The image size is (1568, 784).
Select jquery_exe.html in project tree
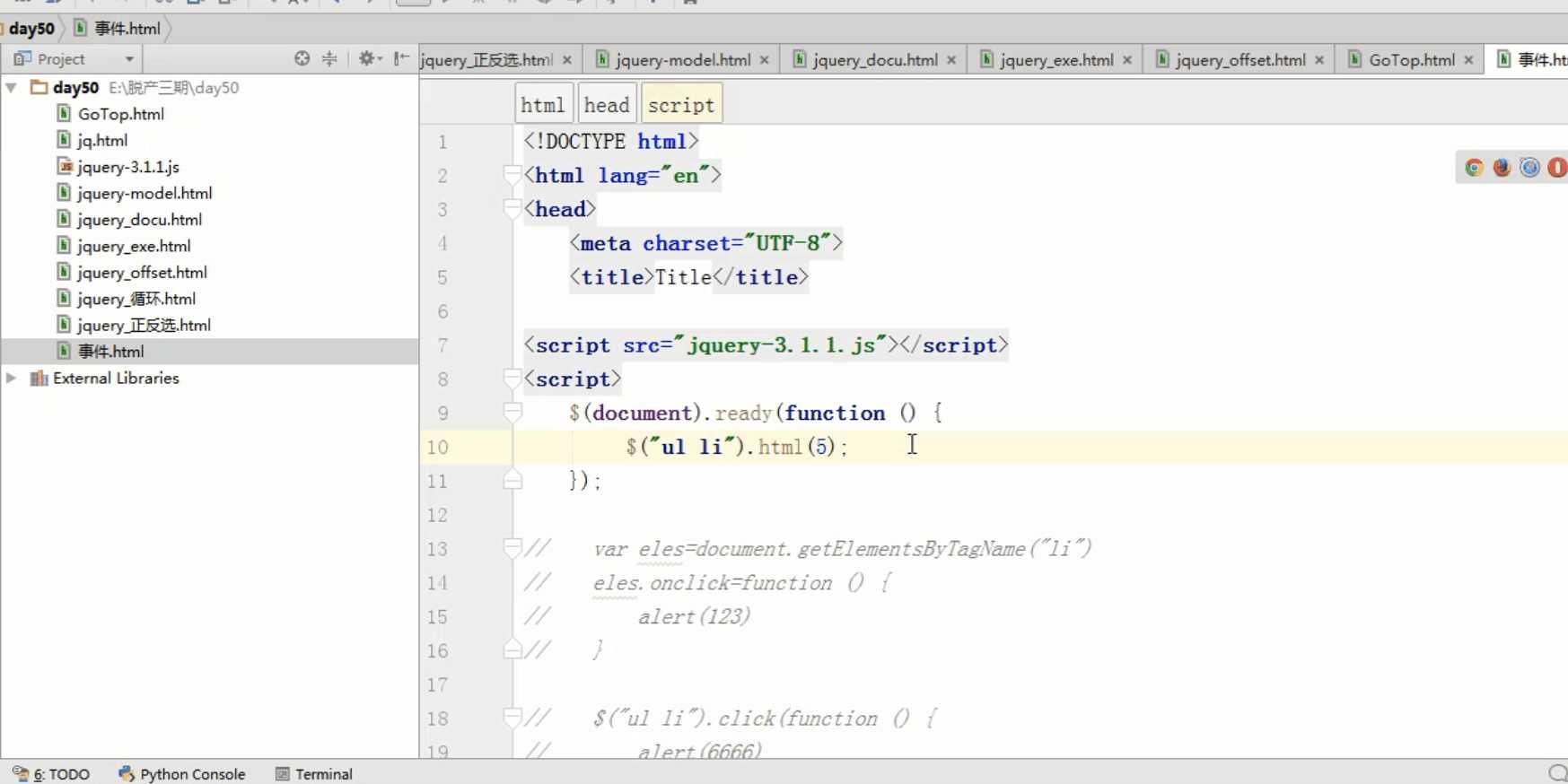tap(134, 246)
